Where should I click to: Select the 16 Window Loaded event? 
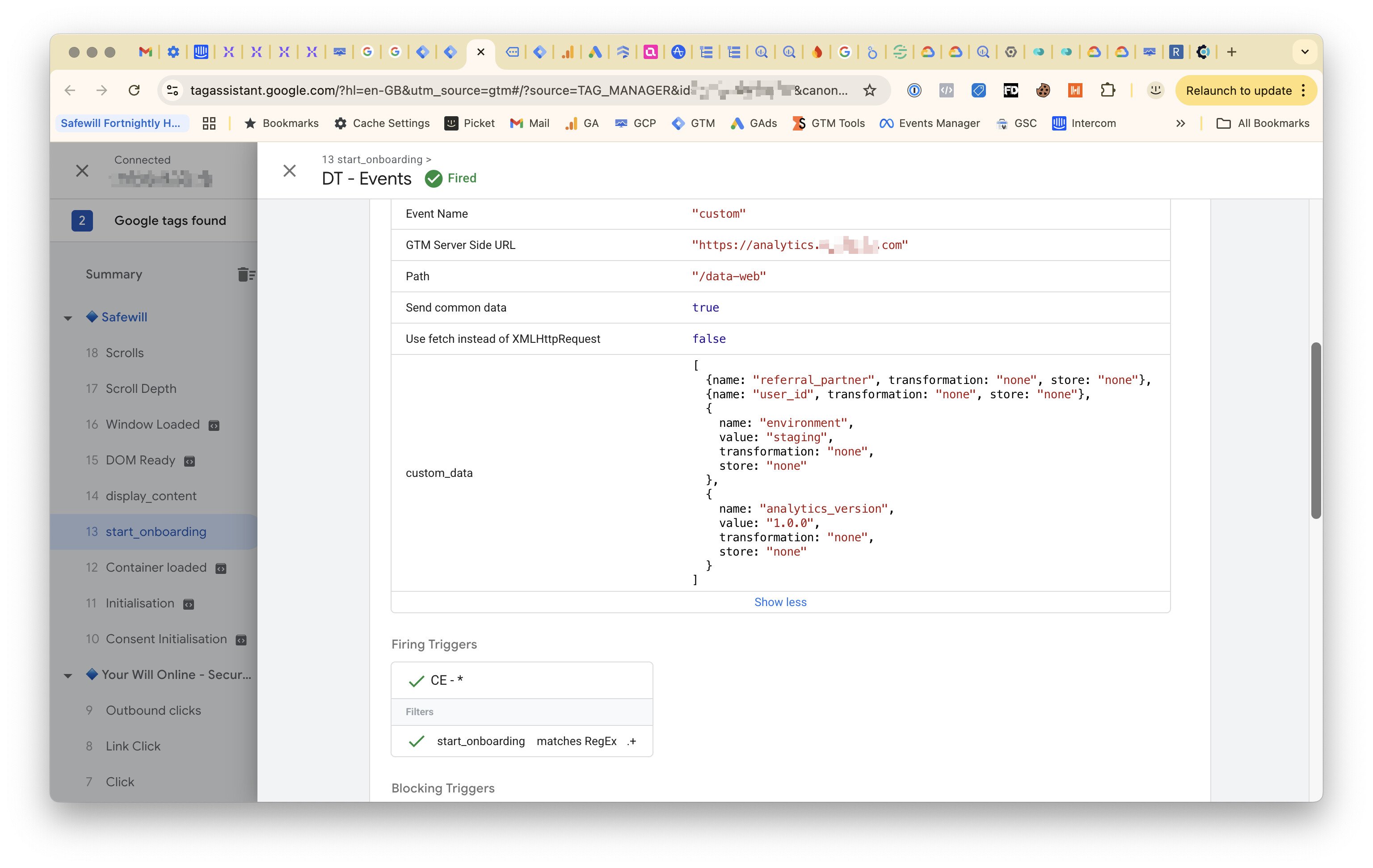pyautogui.click(x=152, y=424)
